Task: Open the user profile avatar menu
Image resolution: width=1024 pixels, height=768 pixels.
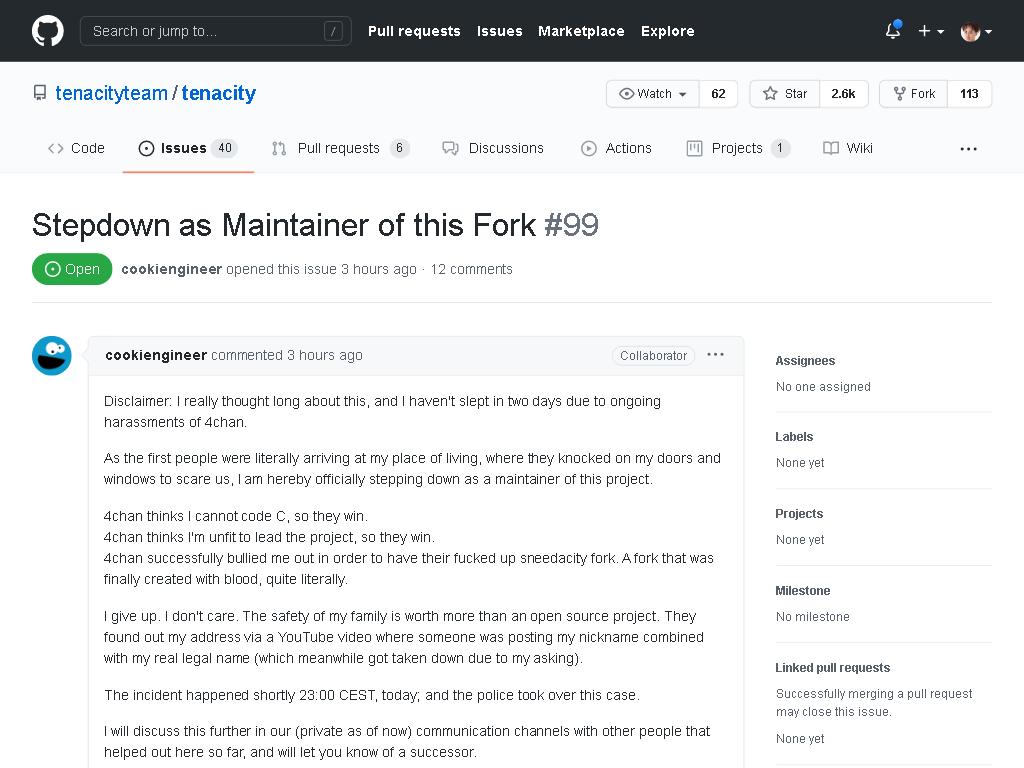Action: (x=976, y=31)
